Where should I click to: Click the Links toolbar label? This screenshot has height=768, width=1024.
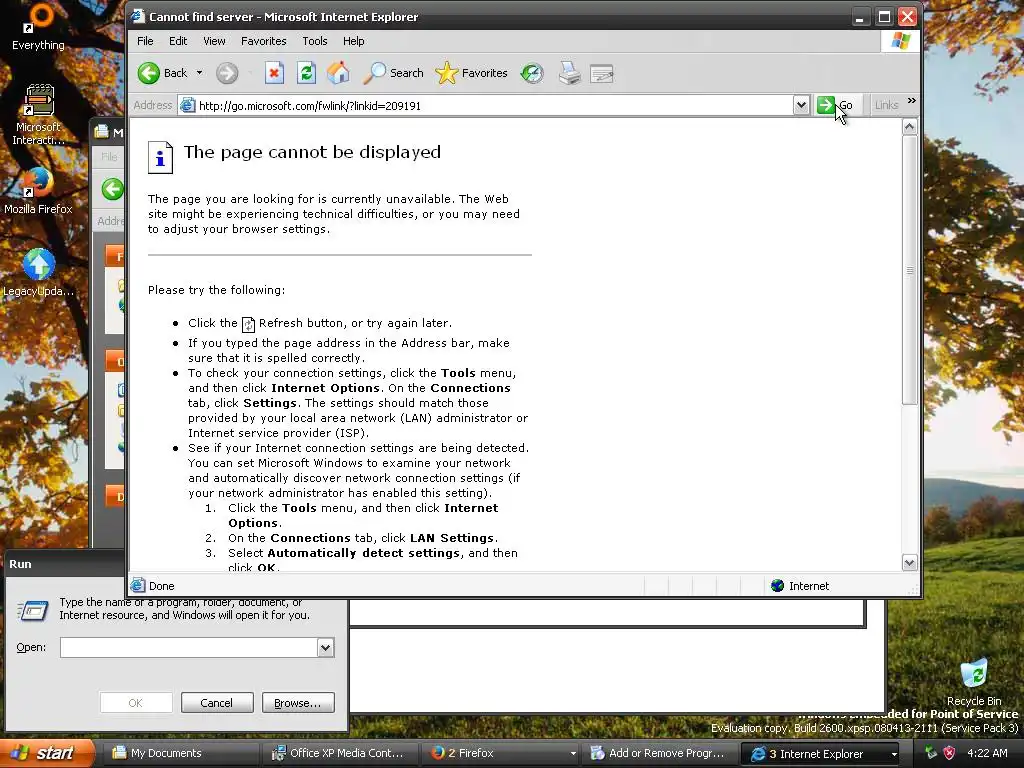886,105
